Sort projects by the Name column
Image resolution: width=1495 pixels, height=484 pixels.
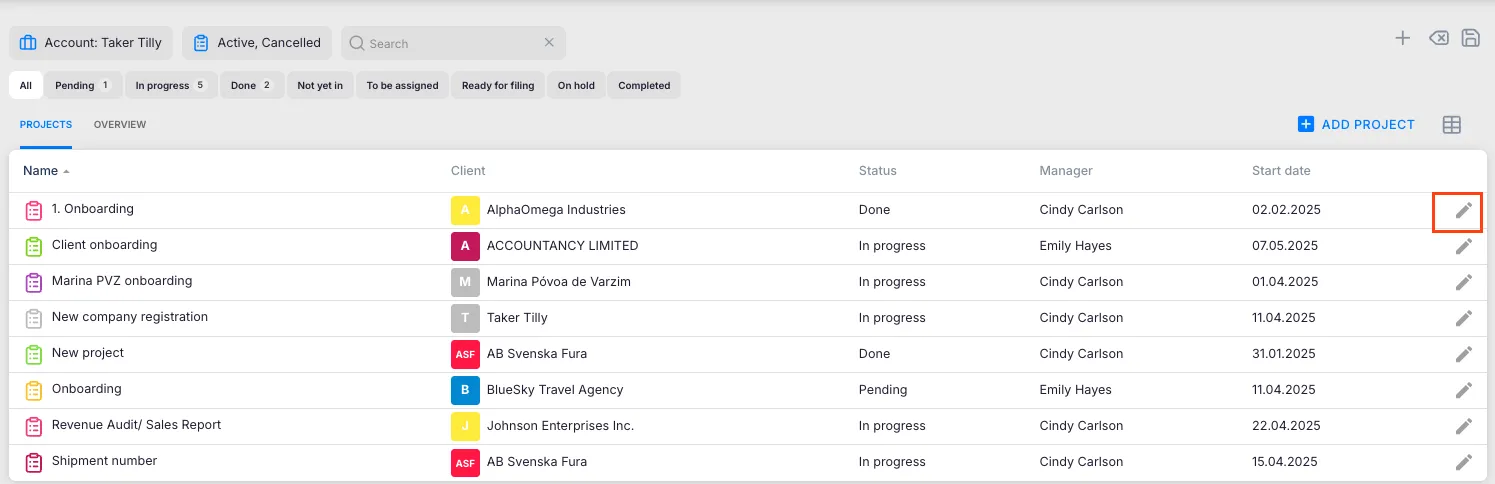coord(41,171)
